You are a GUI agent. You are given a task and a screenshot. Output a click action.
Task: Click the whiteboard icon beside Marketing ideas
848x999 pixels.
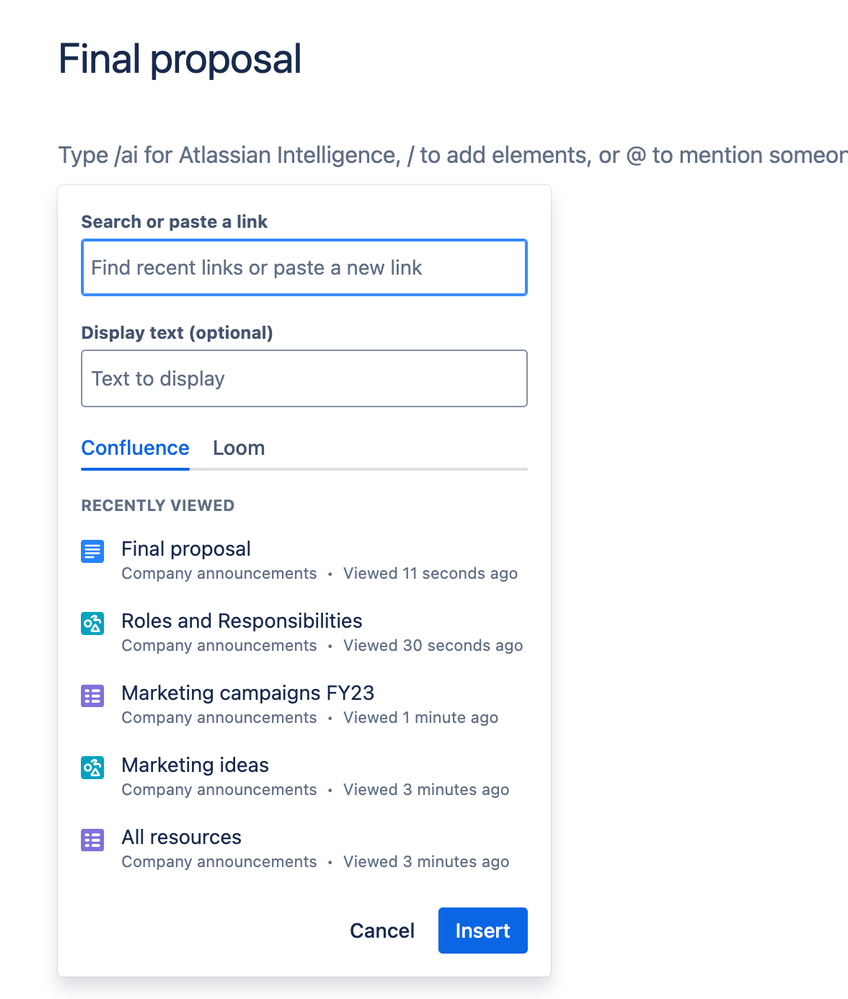click(x=92, y=766)
